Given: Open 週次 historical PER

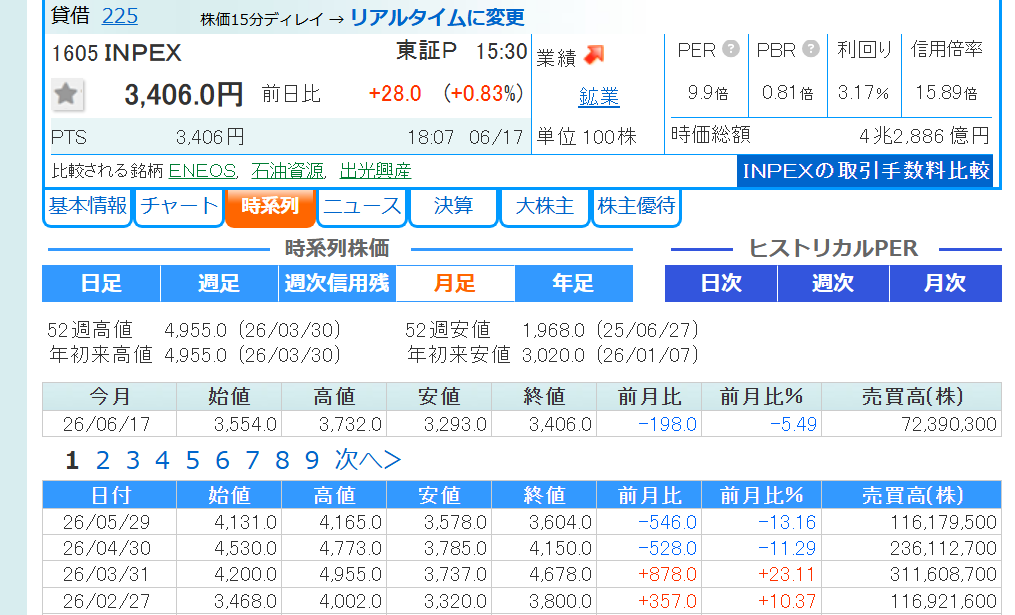Looking at the screenshot, I should tap(833, 284).
